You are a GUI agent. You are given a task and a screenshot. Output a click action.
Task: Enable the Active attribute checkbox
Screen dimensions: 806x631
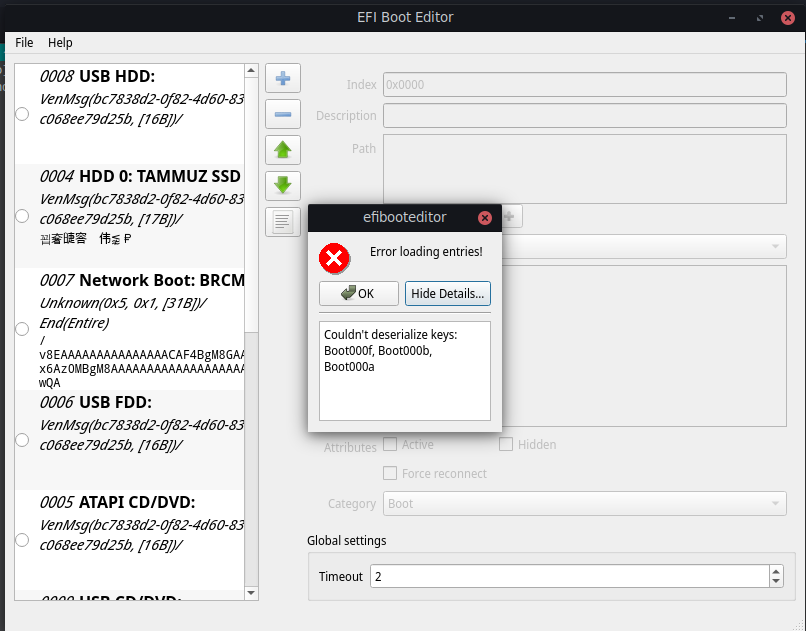388,444
